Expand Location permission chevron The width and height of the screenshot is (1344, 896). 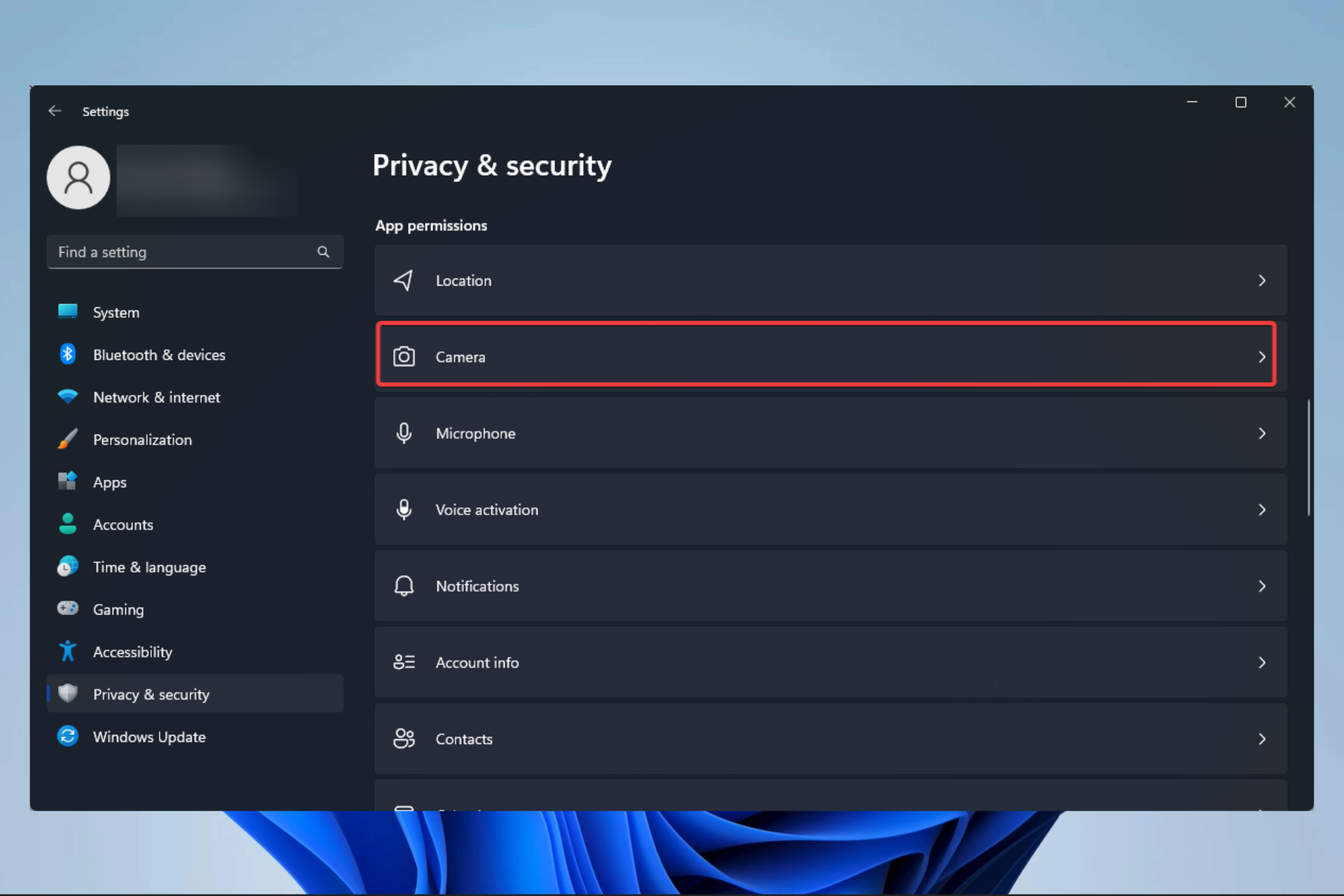pyautogui.click(x=1262, y=281)
